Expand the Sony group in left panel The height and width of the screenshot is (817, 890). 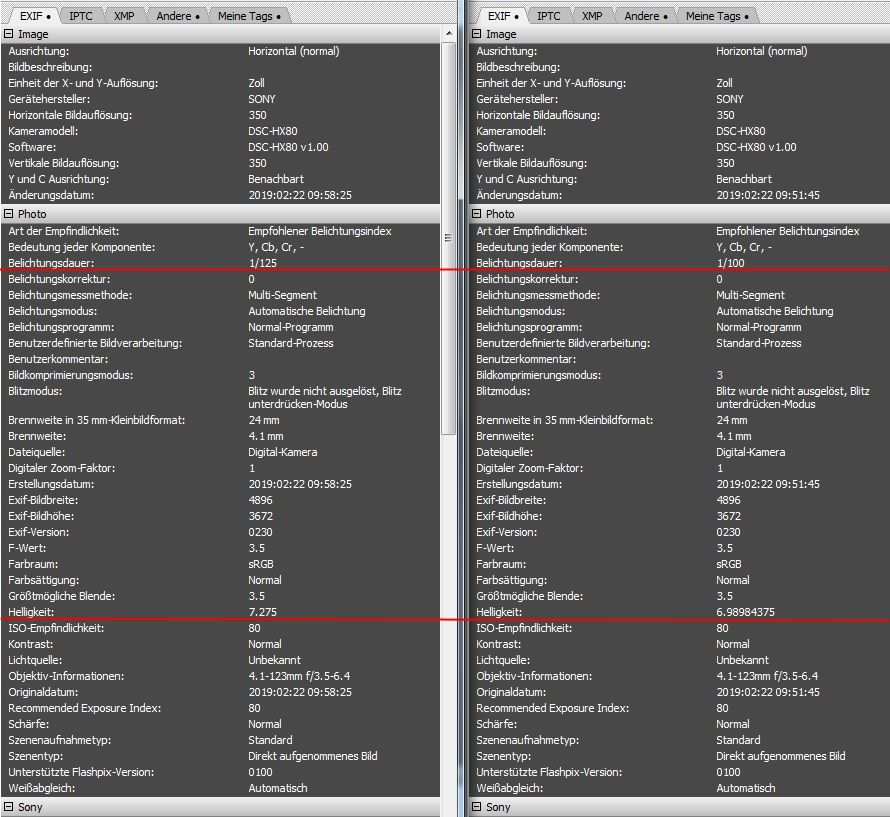[9, 806]
